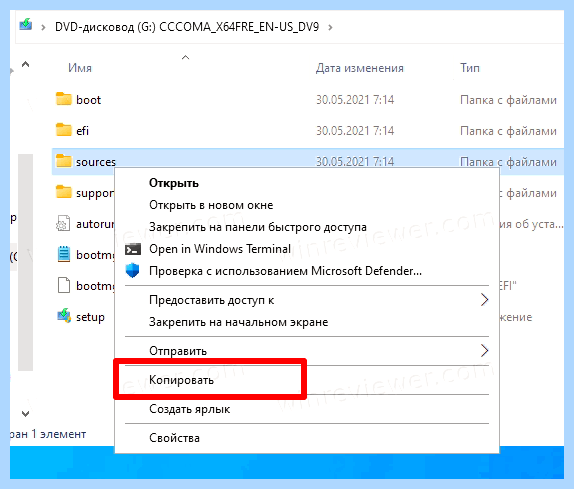Screen dimensions: 574x489
Task: Click the autorun file icon
Action: (63, 223)
